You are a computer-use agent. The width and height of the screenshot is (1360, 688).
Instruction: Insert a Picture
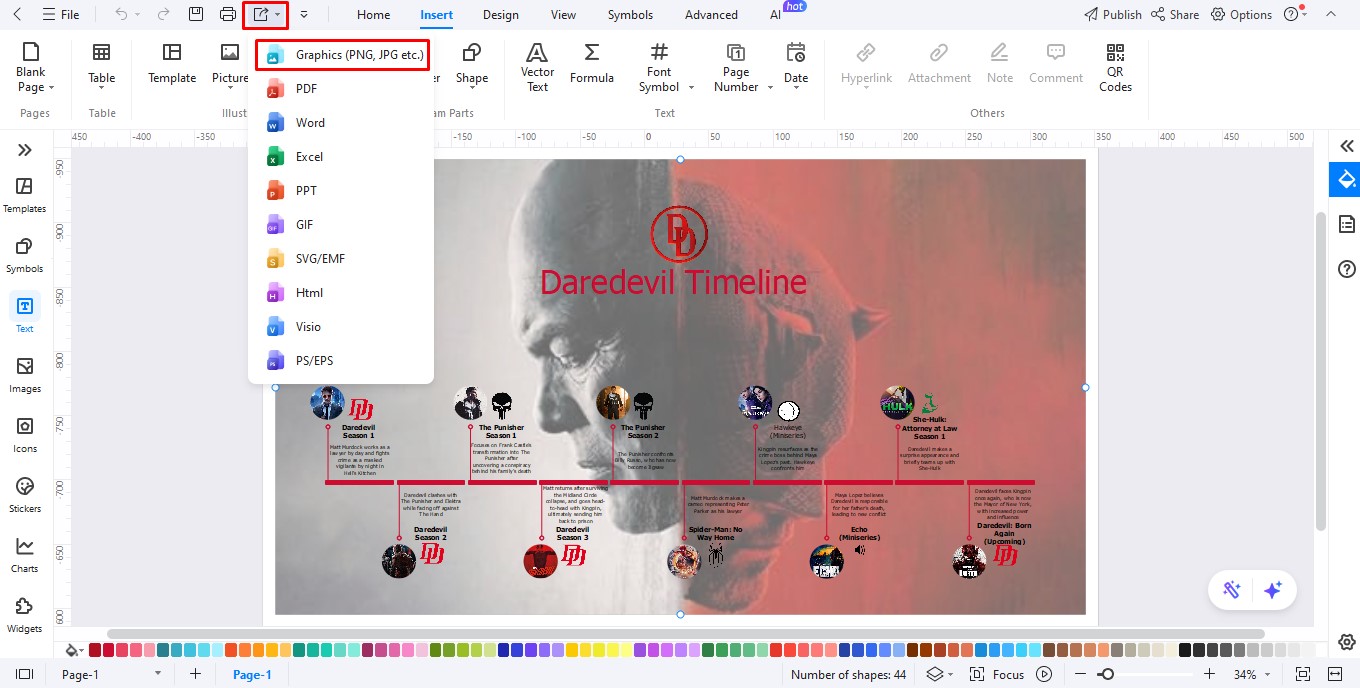click(x=230, y=67)
